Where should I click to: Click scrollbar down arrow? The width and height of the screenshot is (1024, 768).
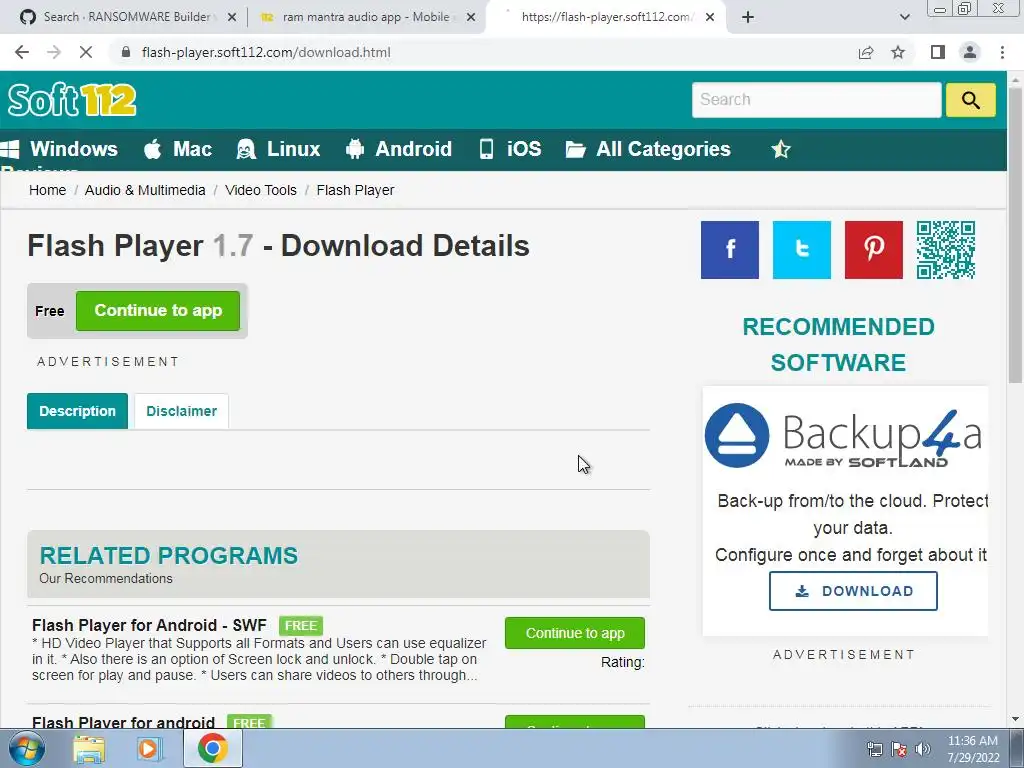tap(1016, 720)
